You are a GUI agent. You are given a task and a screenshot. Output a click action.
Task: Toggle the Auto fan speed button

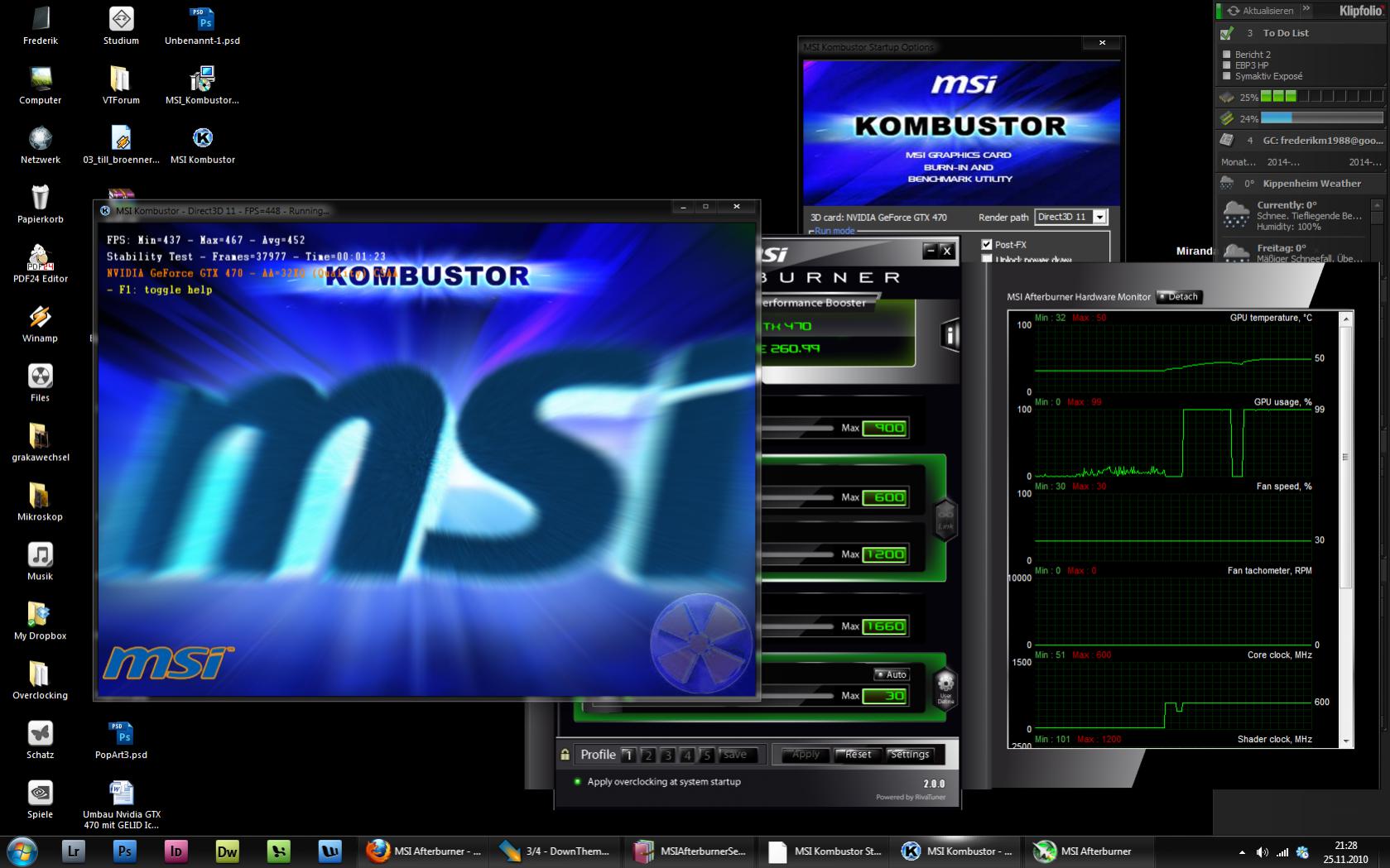tap(891, 674)
